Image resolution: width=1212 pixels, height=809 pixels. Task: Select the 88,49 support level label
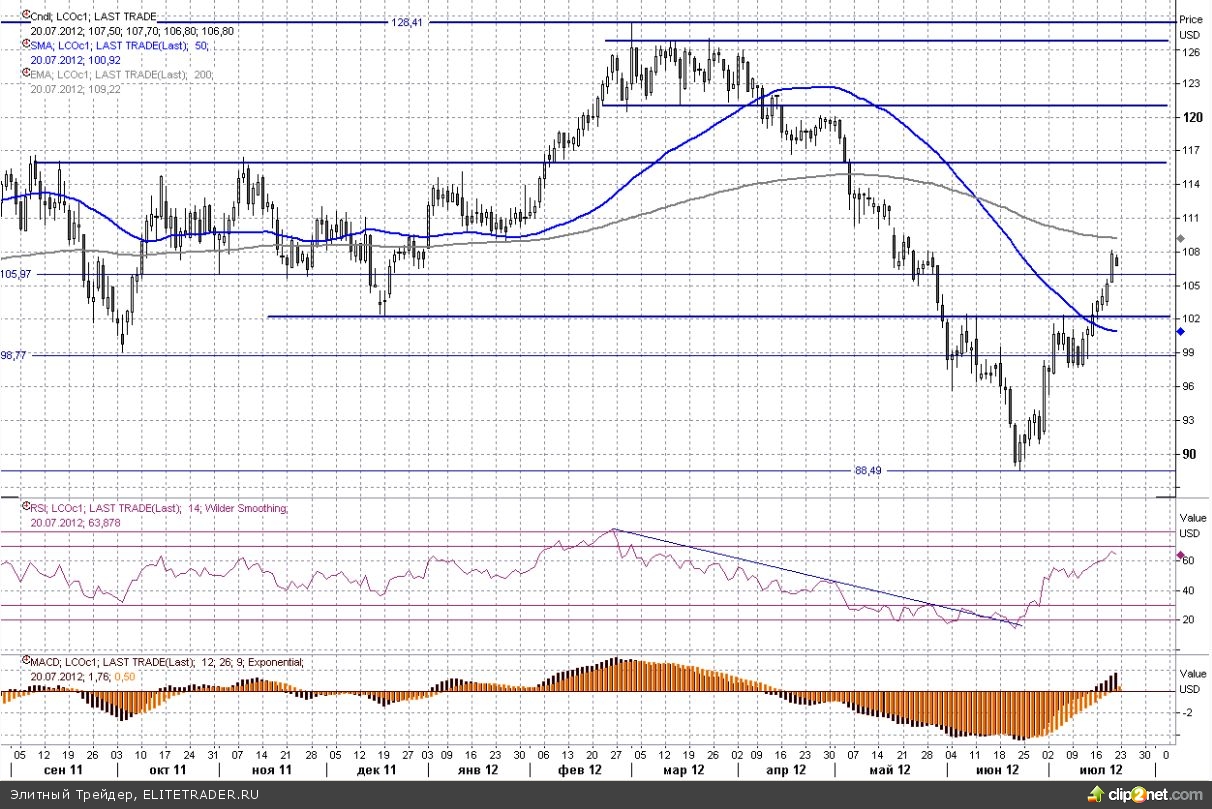pyautogui.click(x=871, y=472)
